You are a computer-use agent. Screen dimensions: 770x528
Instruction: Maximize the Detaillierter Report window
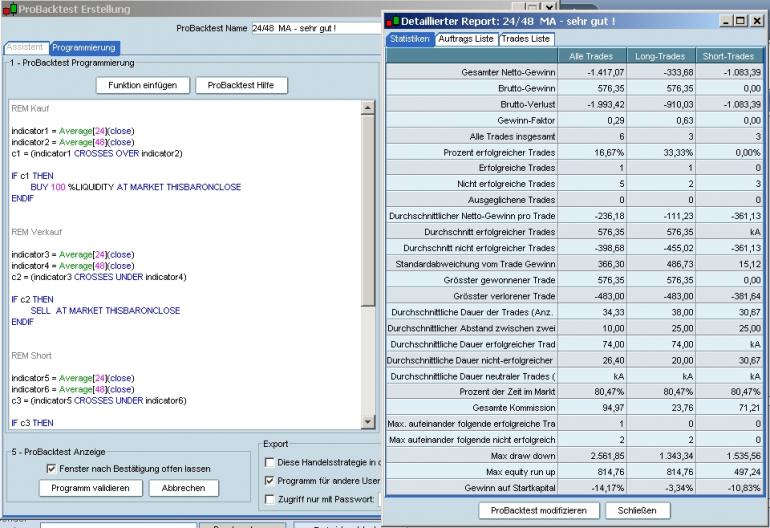point(740,21)
